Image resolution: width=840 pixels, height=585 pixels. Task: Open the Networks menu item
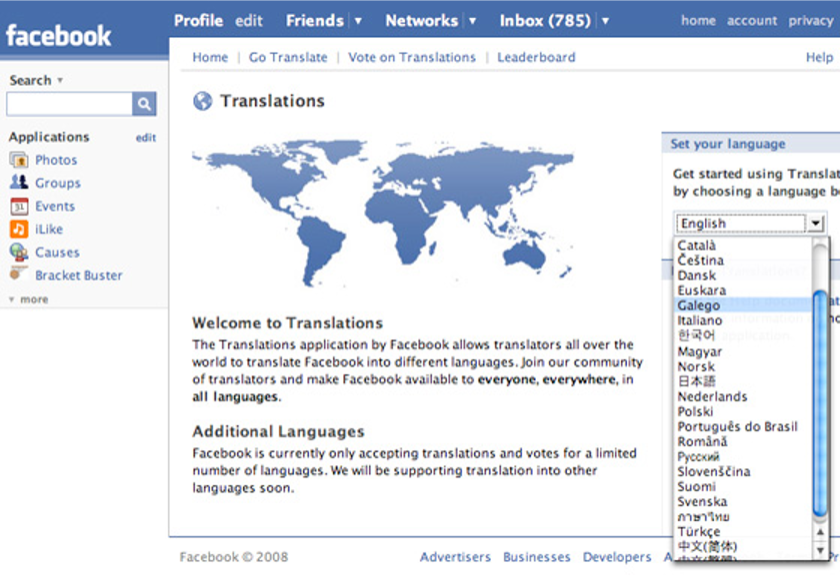click(x=422, y=21)
